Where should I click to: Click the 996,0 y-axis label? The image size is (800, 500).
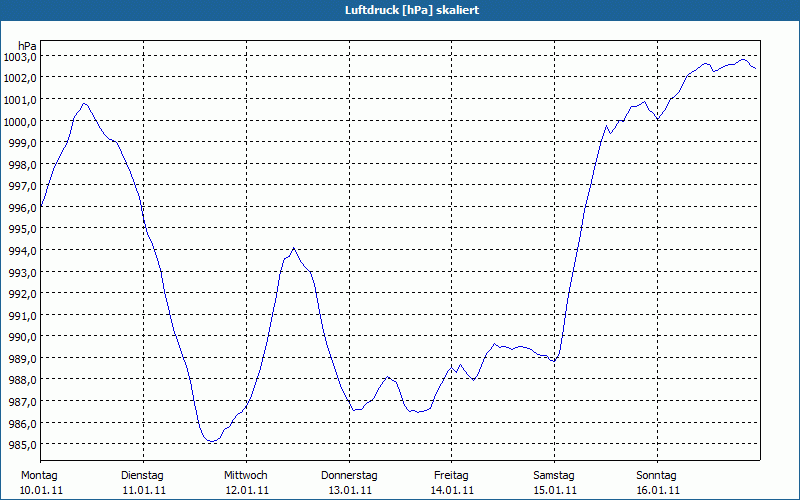coord(22,208)
